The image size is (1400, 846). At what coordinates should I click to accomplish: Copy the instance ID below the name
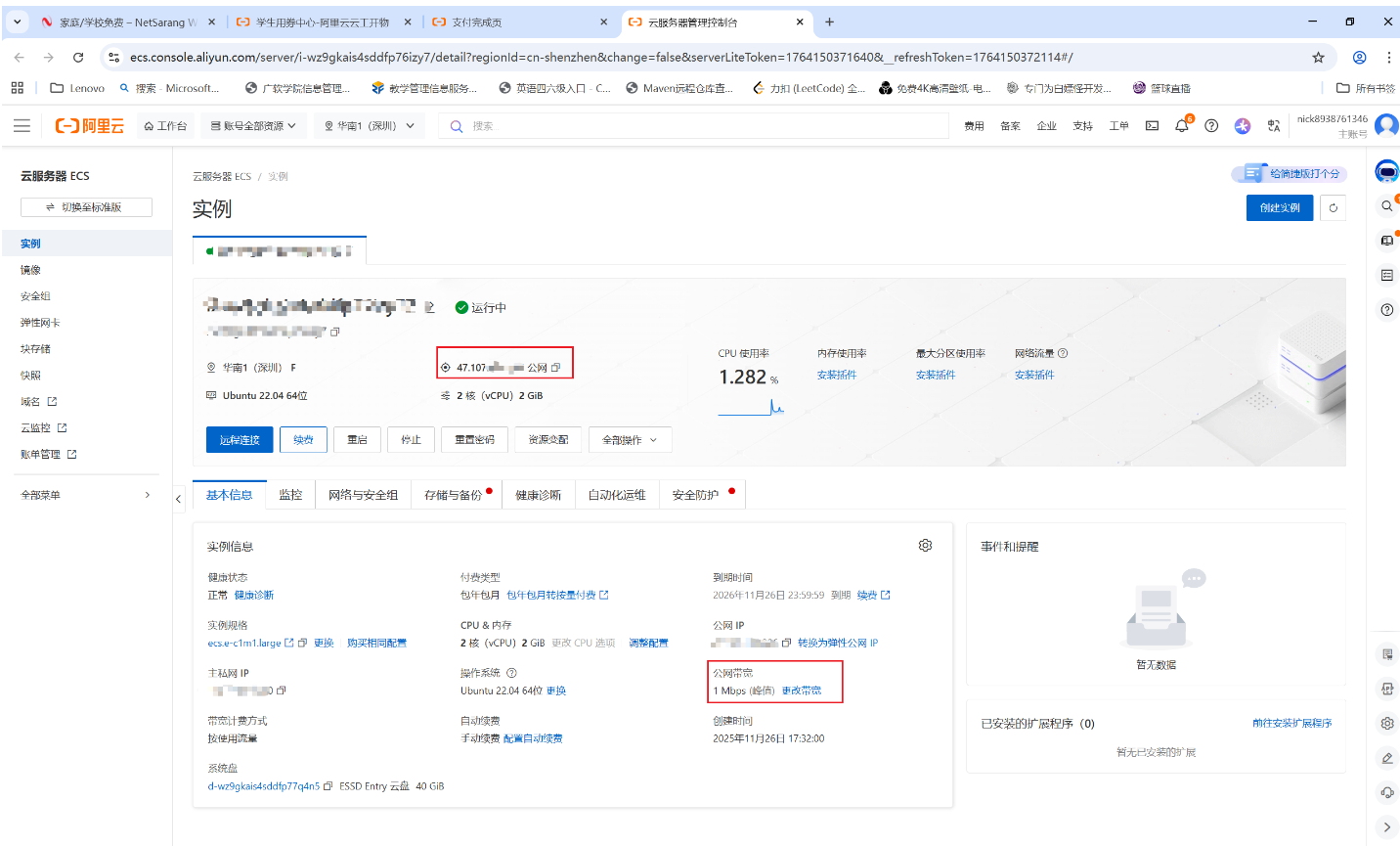click(x=334, y=333)
